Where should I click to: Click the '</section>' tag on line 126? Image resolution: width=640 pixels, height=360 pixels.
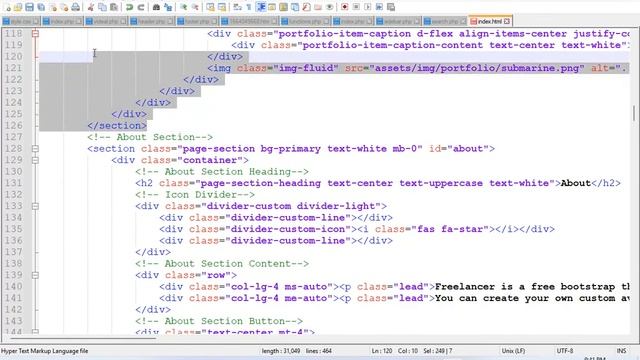(x=117, y=126)
